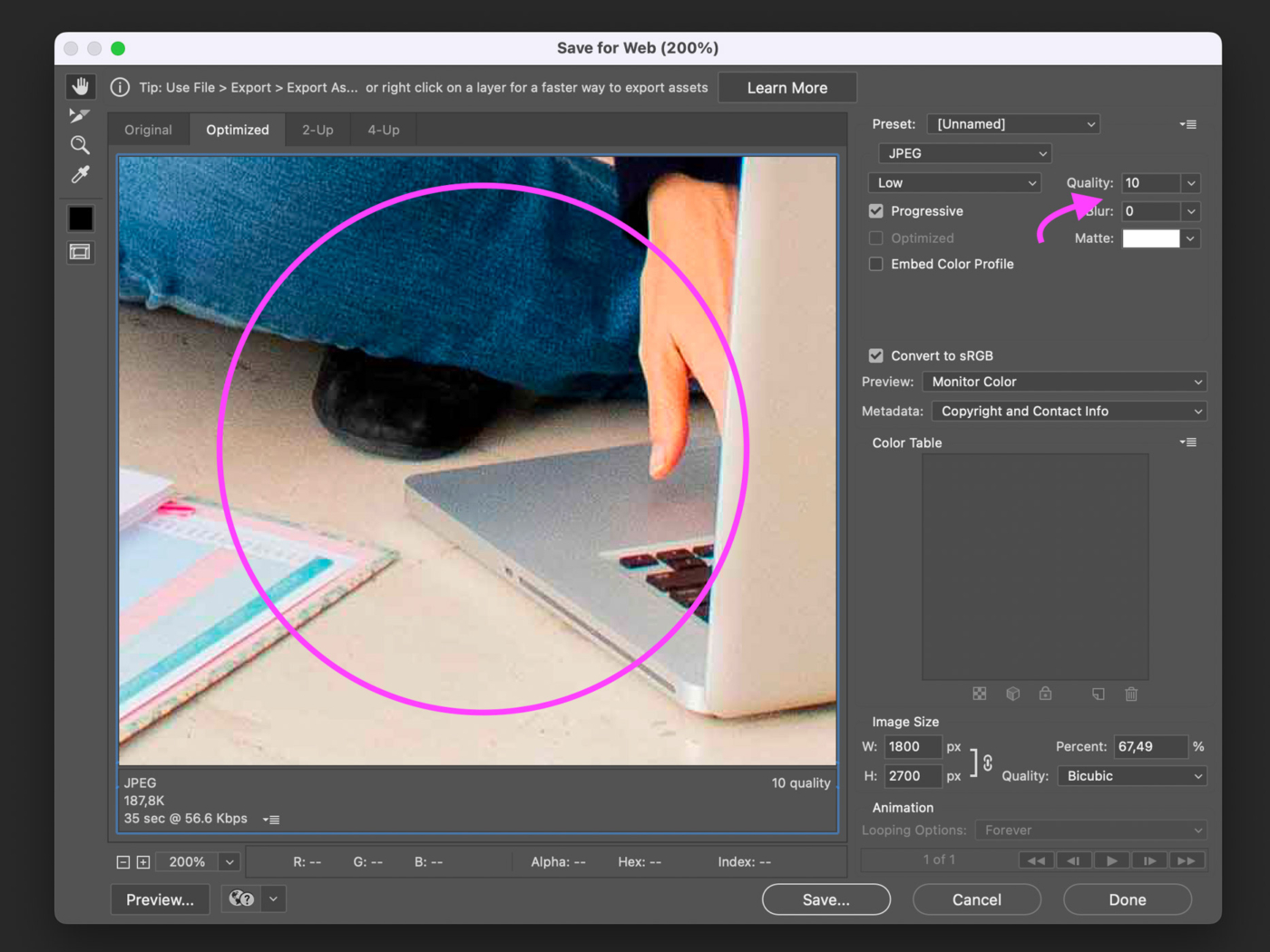Switch to the Original tab
Image resolution: width=1270 pixels, height=952 pixels.
pos(148,130)
